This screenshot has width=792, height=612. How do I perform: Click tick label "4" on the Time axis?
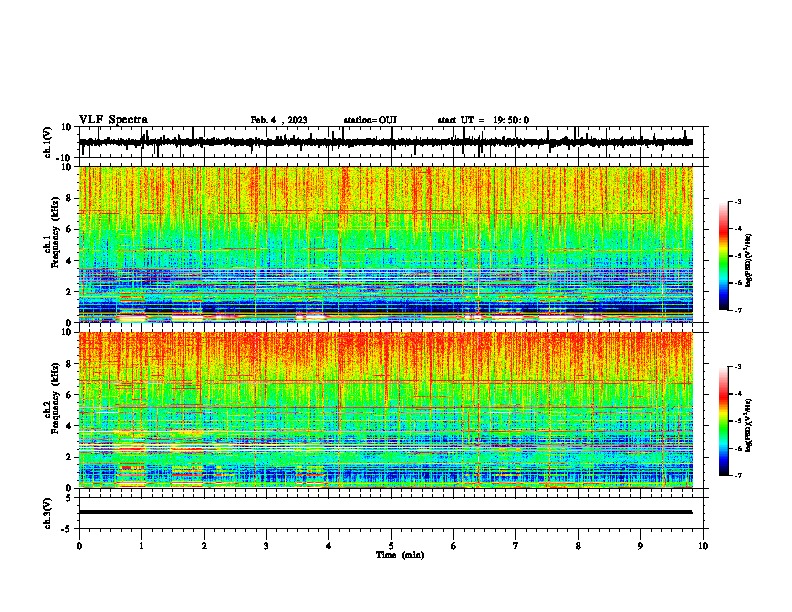coord(329,546)
